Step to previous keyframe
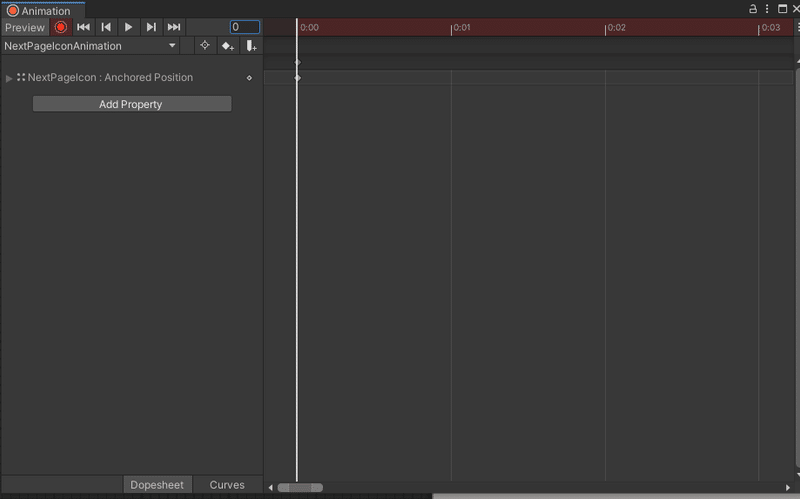 [106, 27]
